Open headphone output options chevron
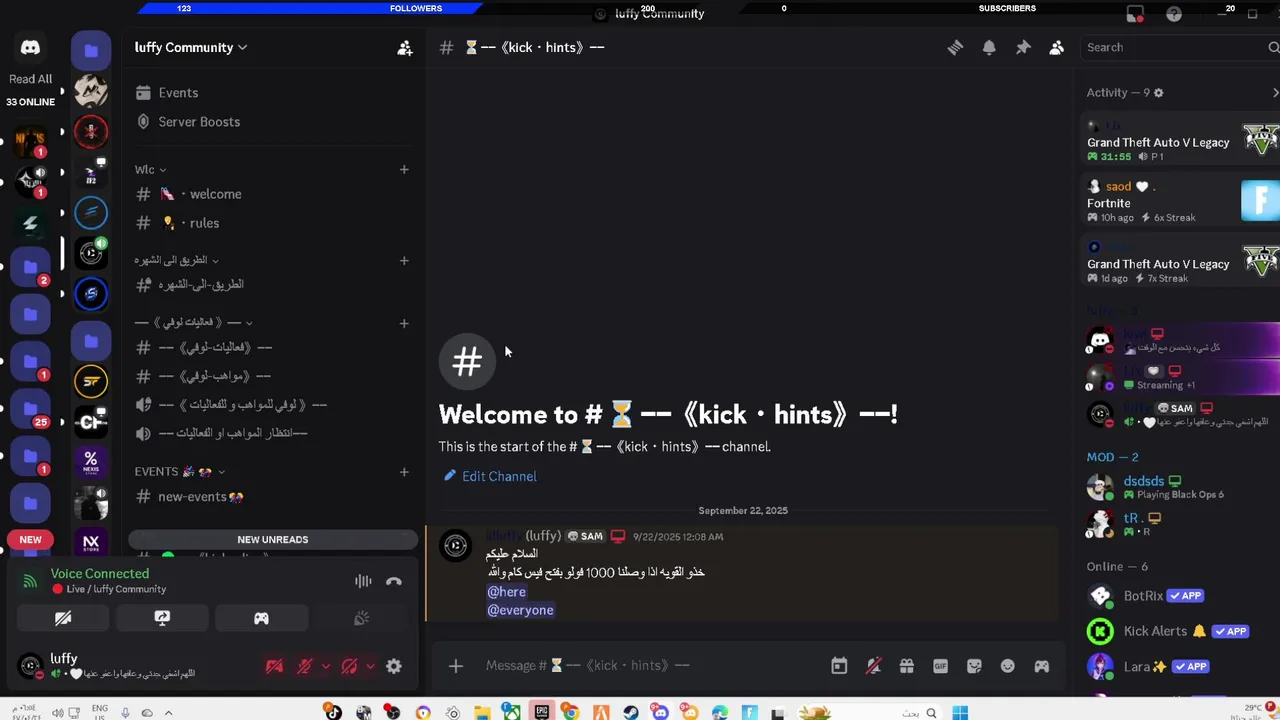 click(x=370, y=666)
